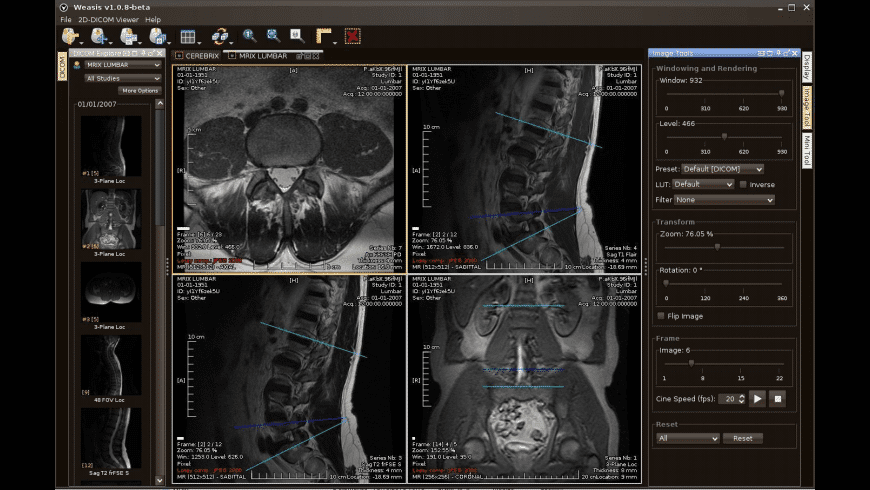Screen dimensions: 870x490
Task: Open the Filter None dropdown
Action: click(724, 200)
